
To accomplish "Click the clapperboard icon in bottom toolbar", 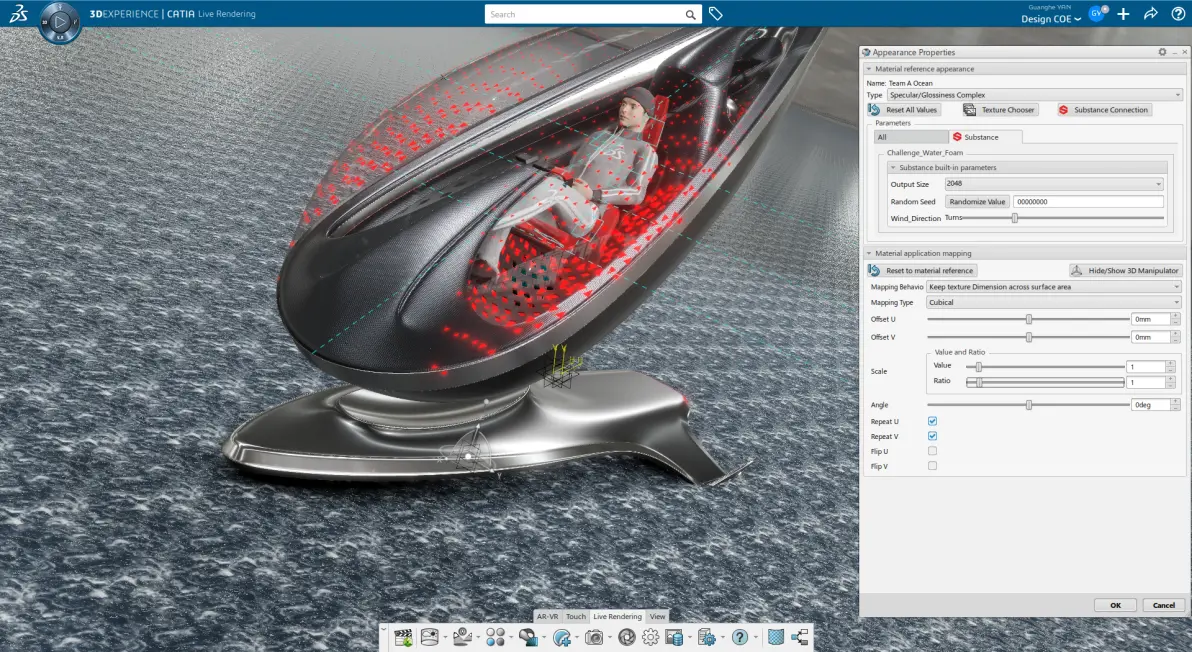I will point(404,638).
